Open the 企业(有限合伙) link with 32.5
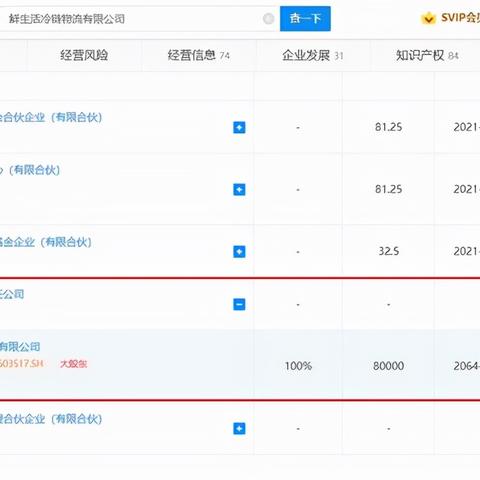 [46, 242]
